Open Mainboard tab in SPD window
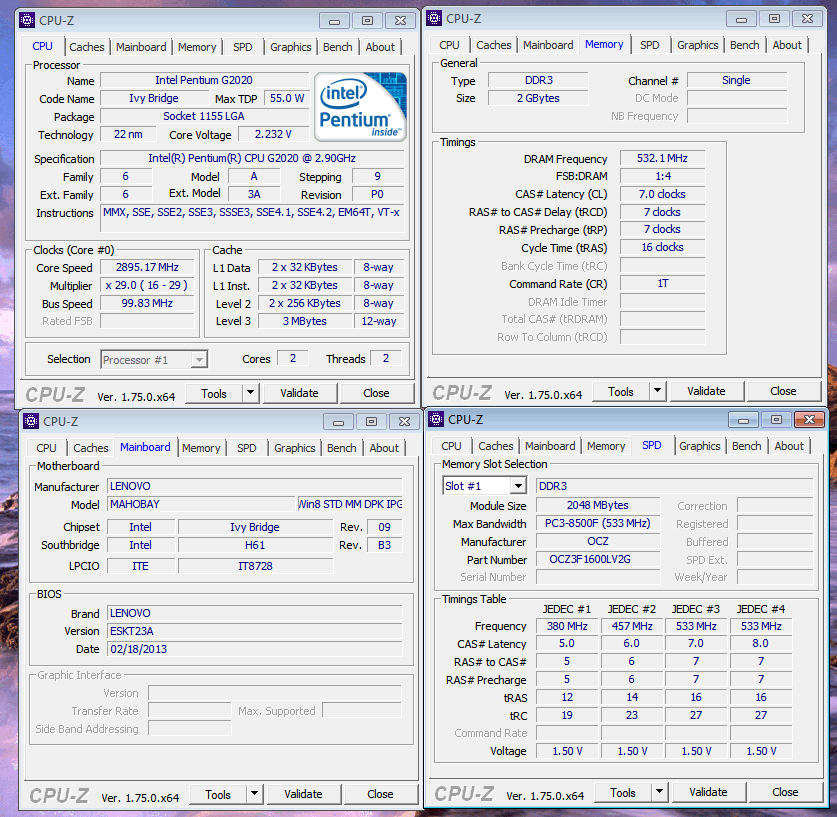837x817 pixels. (550, 446)
